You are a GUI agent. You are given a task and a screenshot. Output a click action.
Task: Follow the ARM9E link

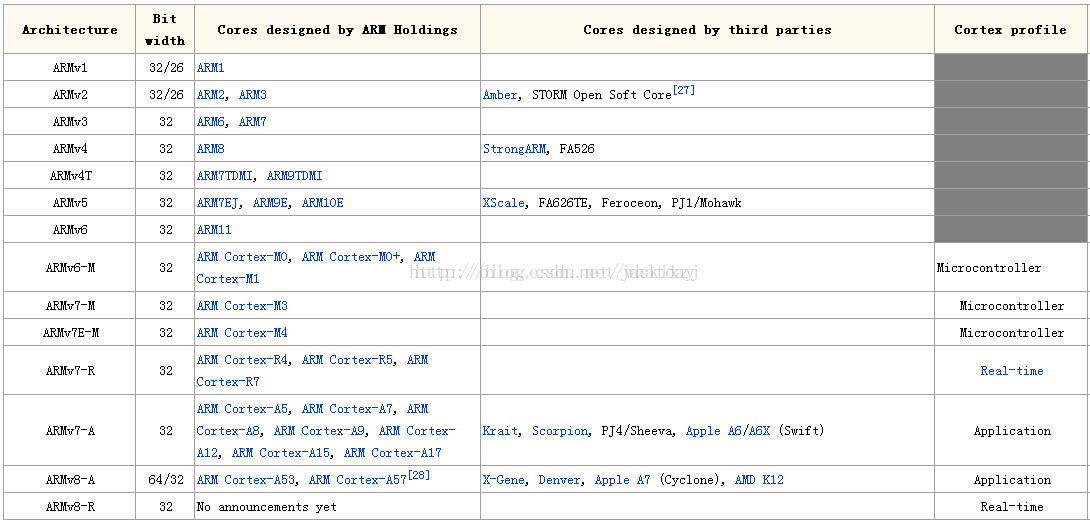270,203
